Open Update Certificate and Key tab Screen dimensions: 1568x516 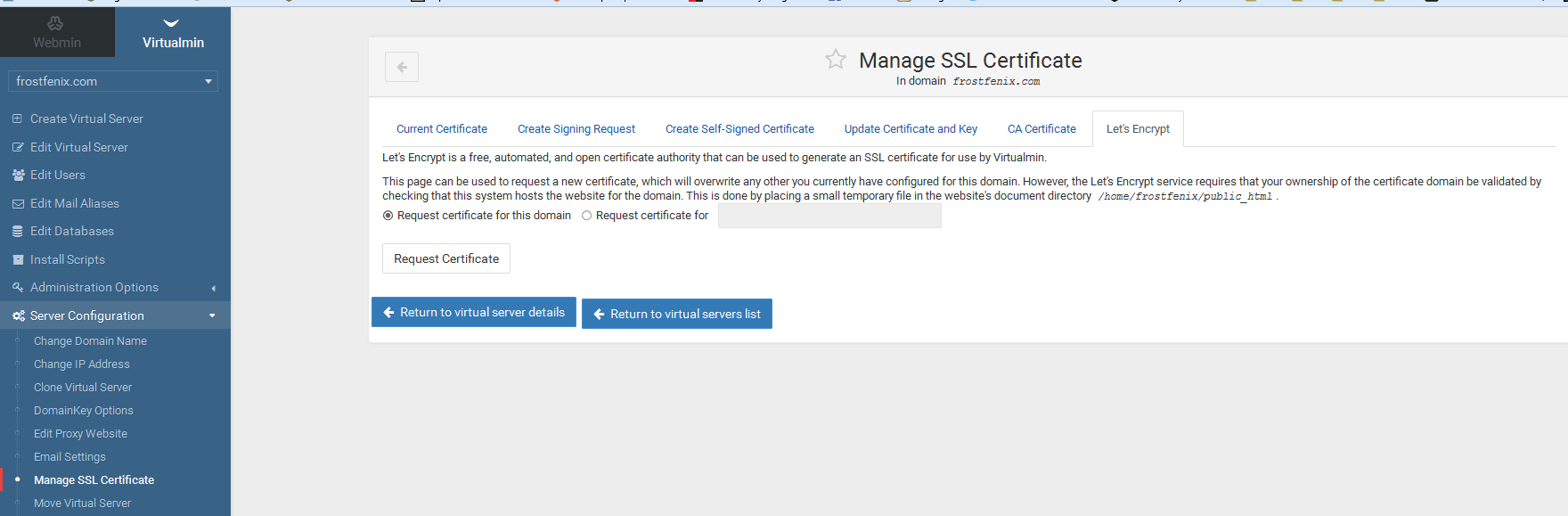[911, 129]
